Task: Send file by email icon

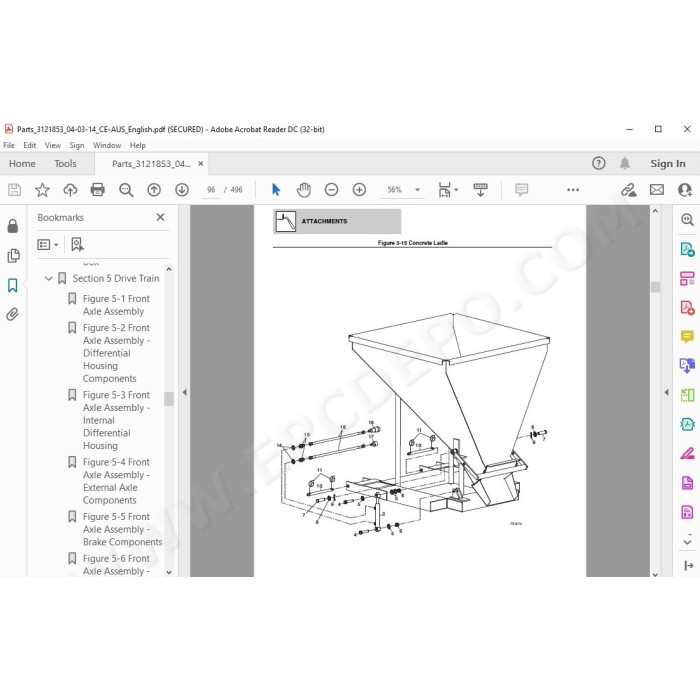Action: click(657, 190)
